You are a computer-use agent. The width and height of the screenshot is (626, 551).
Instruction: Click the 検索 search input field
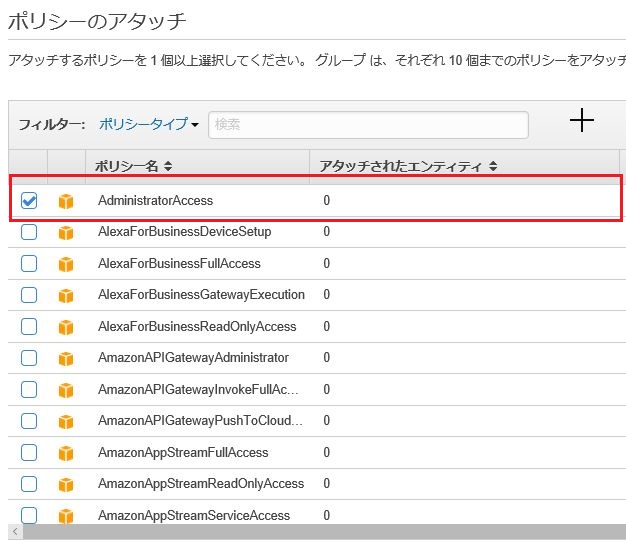[368, 125]
